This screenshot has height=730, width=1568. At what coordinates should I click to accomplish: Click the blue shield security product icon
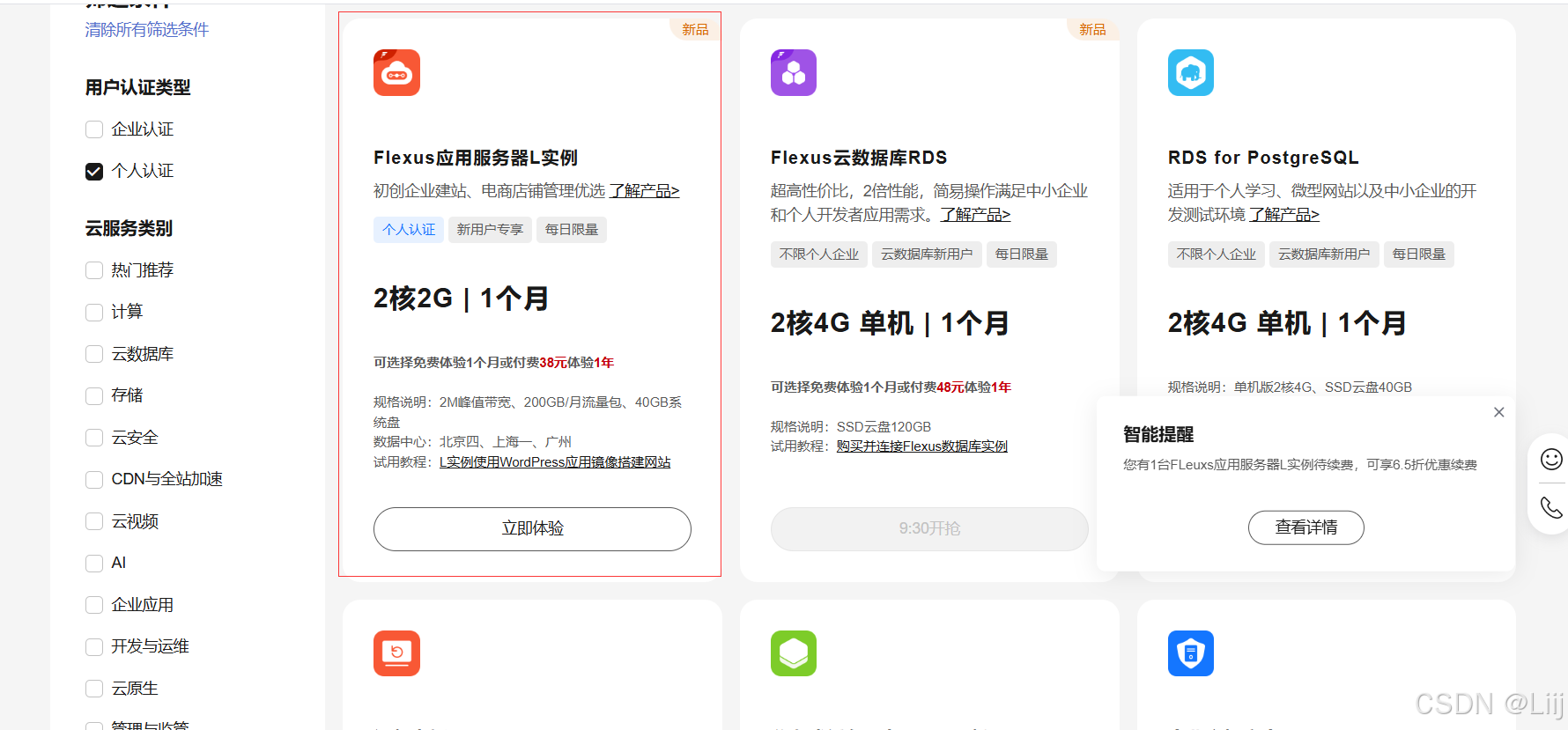pyautogui.click(x=1191, y=653)
